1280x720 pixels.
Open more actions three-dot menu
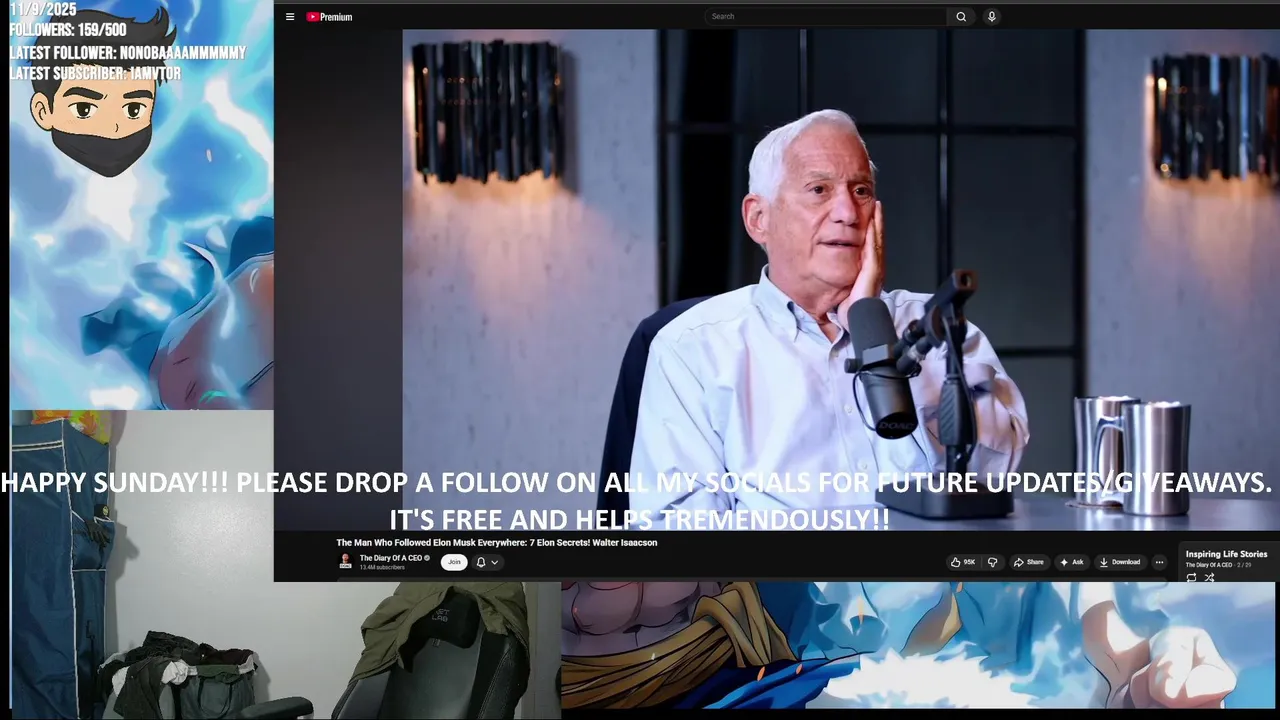click(x=1159, y=562)
